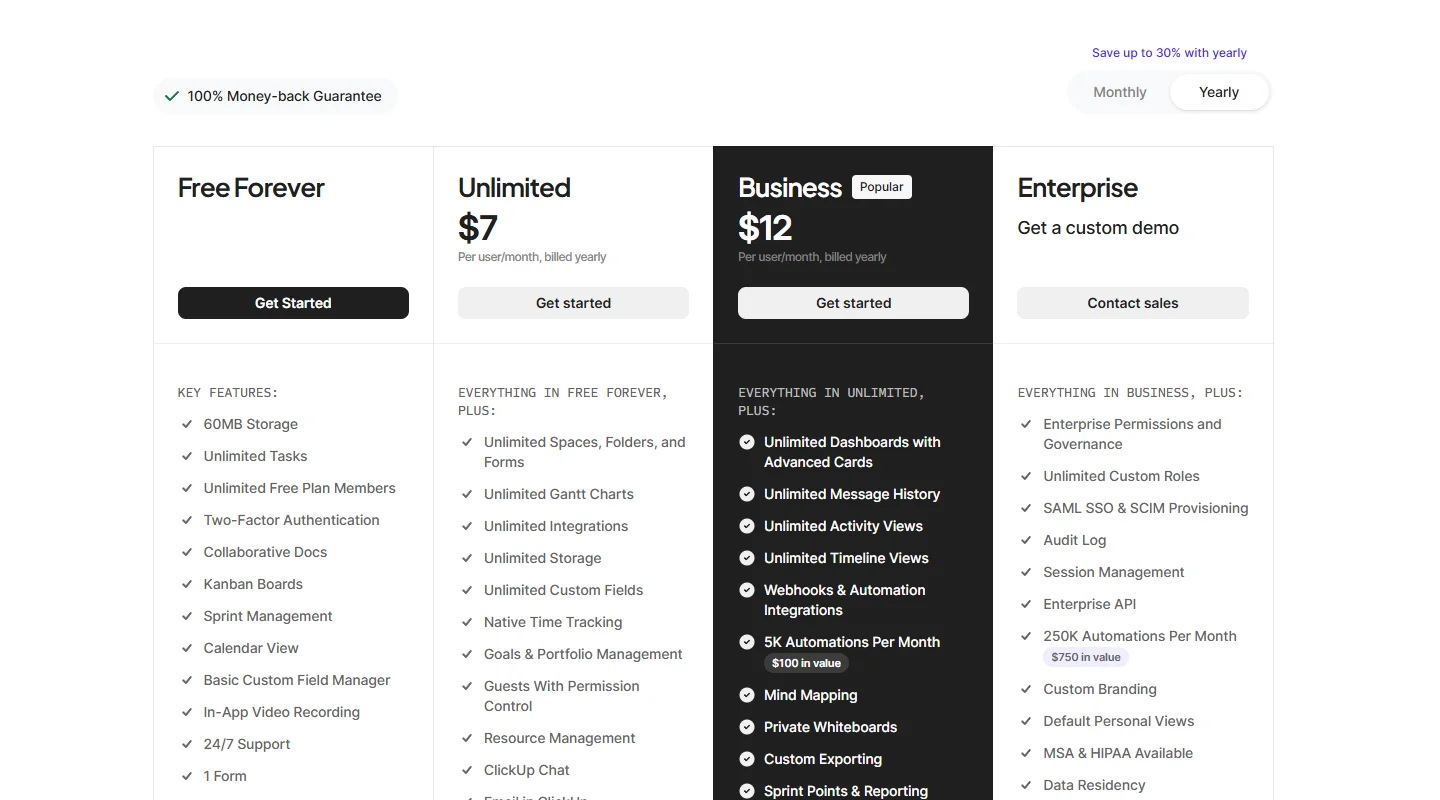Click 'Get a custom demo' text

click(x=1098, y=228)
